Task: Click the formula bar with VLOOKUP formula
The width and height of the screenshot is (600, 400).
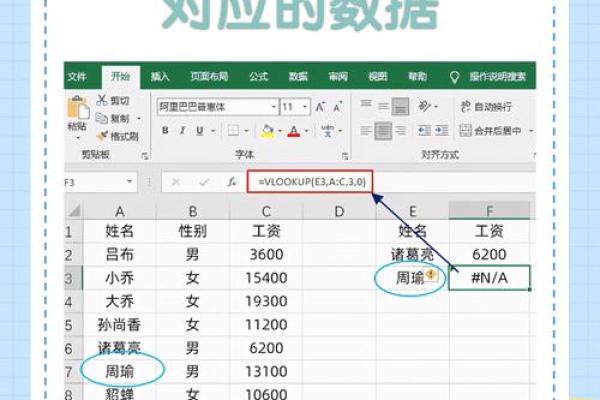Action: 310,182
